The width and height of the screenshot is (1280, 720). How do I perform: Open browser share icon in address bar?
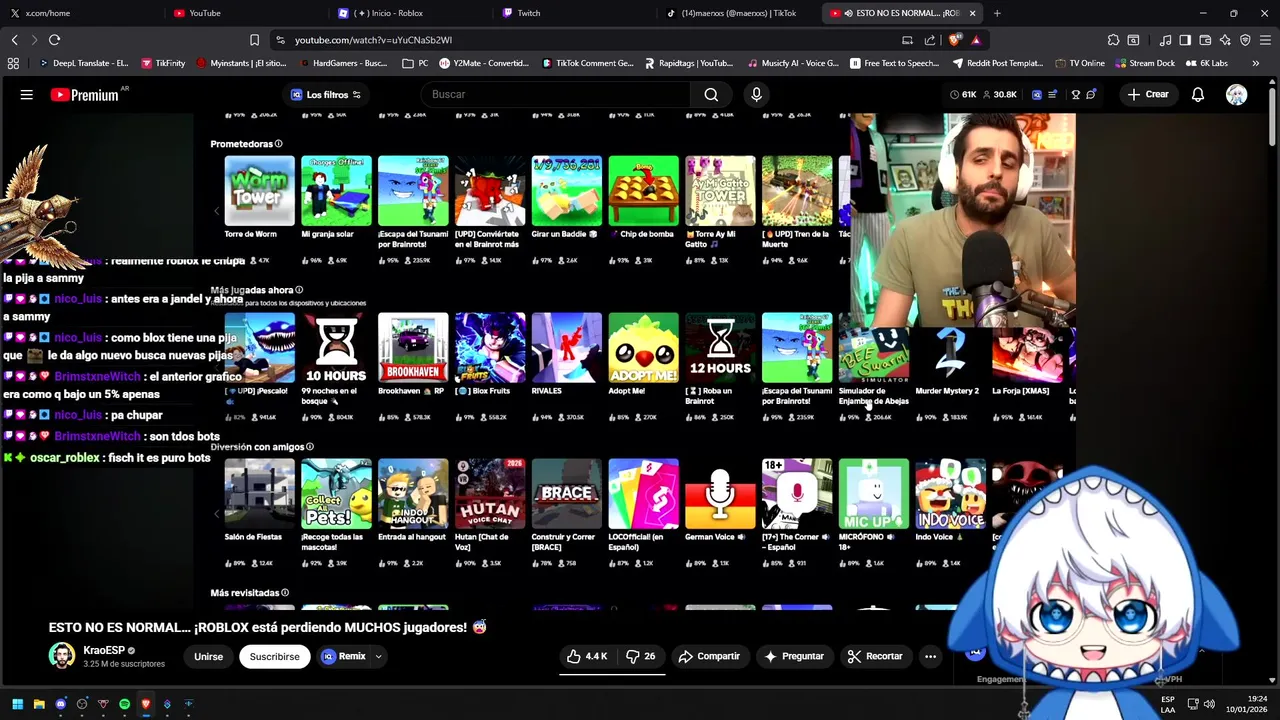point(930,40)
